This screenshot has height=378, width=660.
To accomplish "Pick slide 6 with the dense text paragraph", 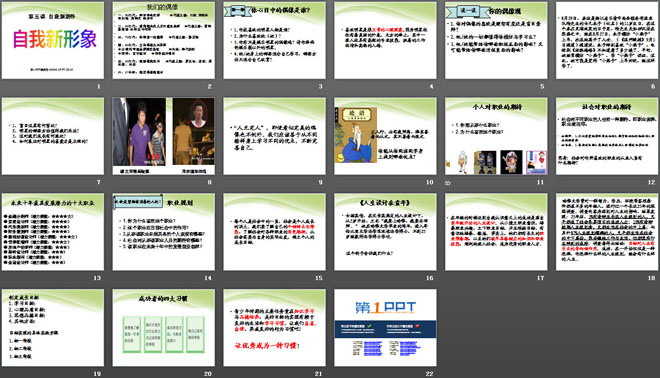I will (x=607, y=40).
